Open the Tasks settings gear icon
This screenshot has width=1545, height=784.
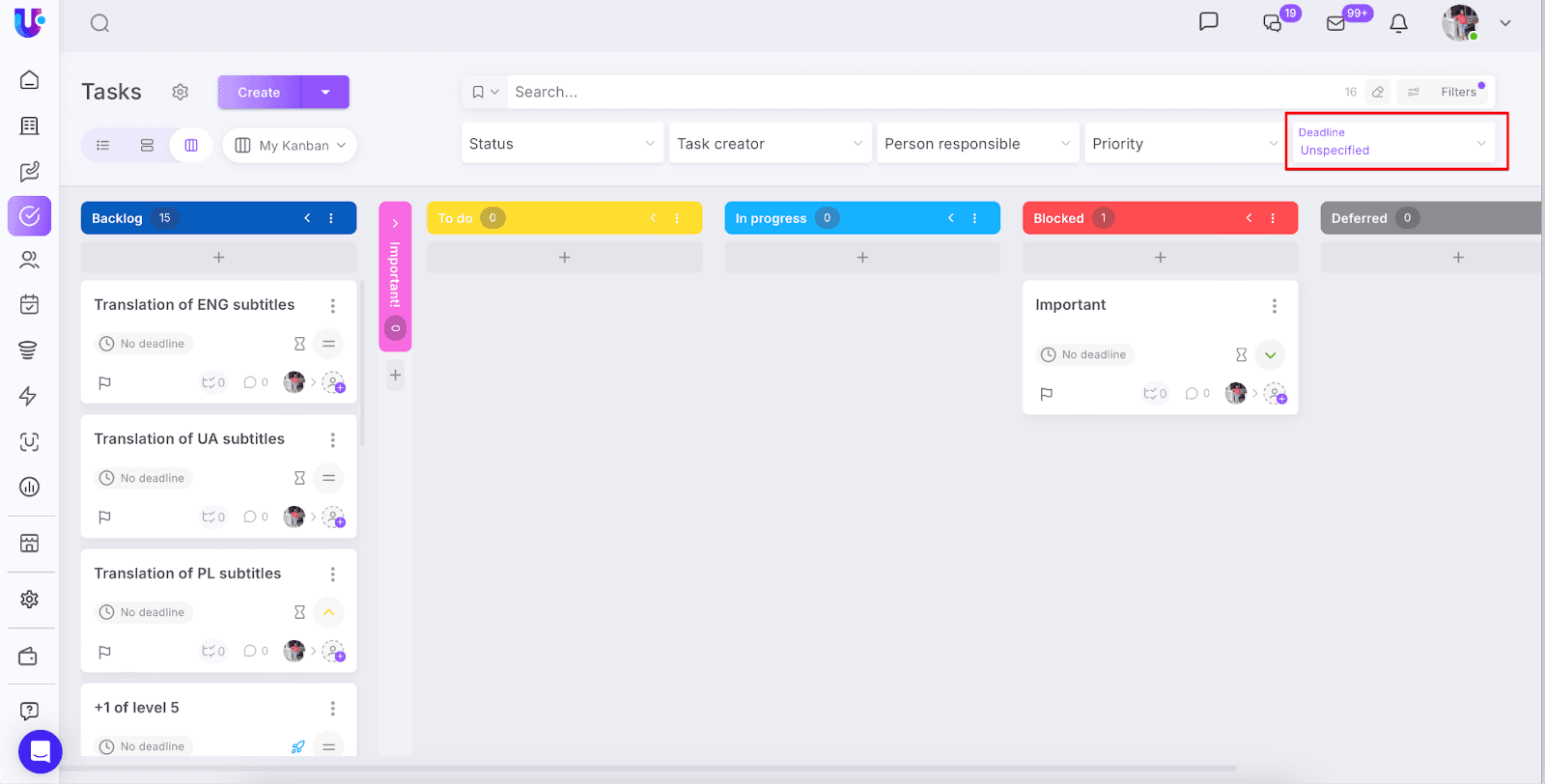tap(180, 92)
